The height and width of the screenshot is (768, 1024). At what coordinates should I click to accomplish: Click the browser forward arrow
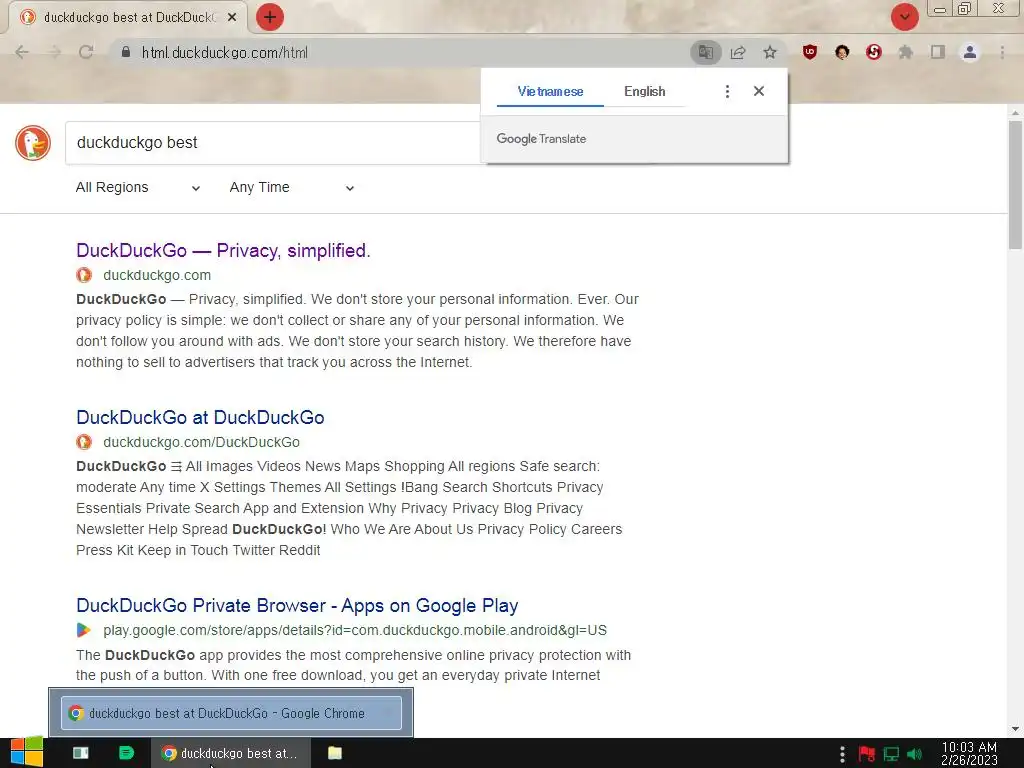[x=54, y=52]
